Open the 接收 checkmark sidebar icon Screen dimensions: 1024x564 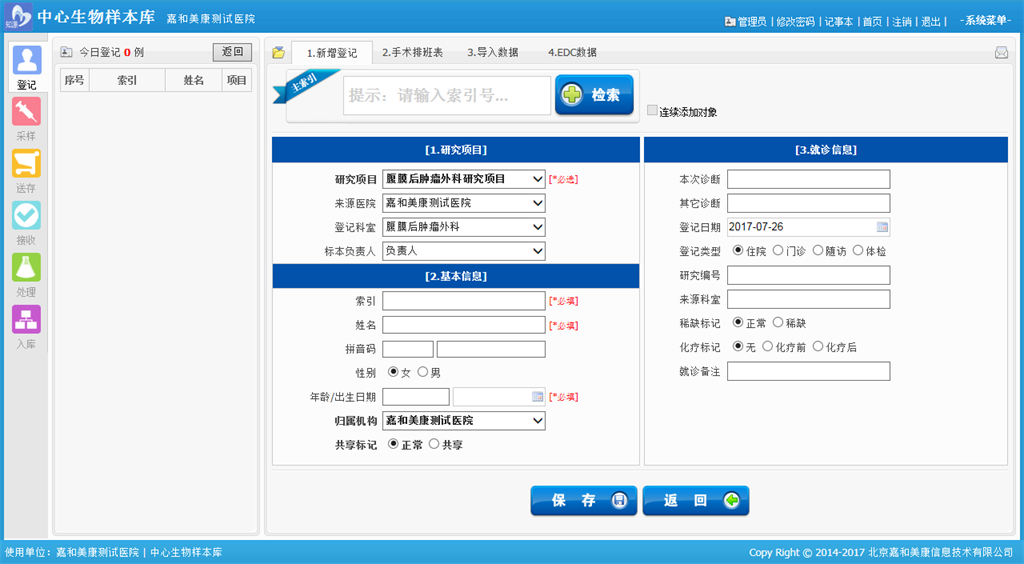pos(26,216)
